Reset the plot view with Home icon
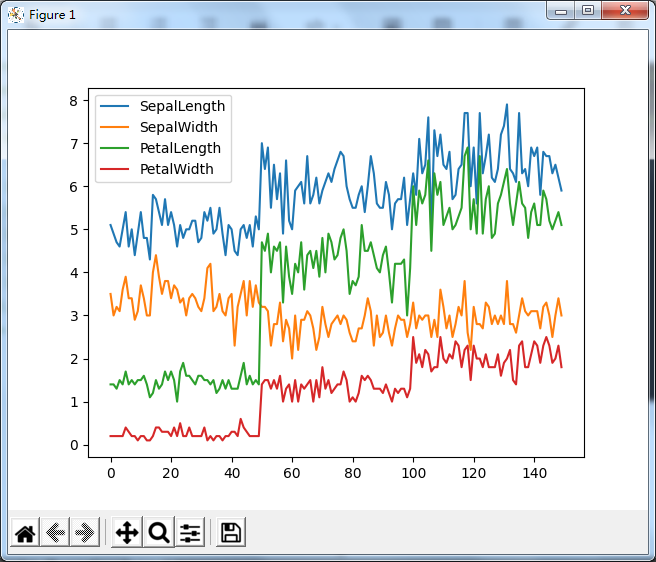Image resolution: width=656 pixels, height=562 pixels. [25, 532]
